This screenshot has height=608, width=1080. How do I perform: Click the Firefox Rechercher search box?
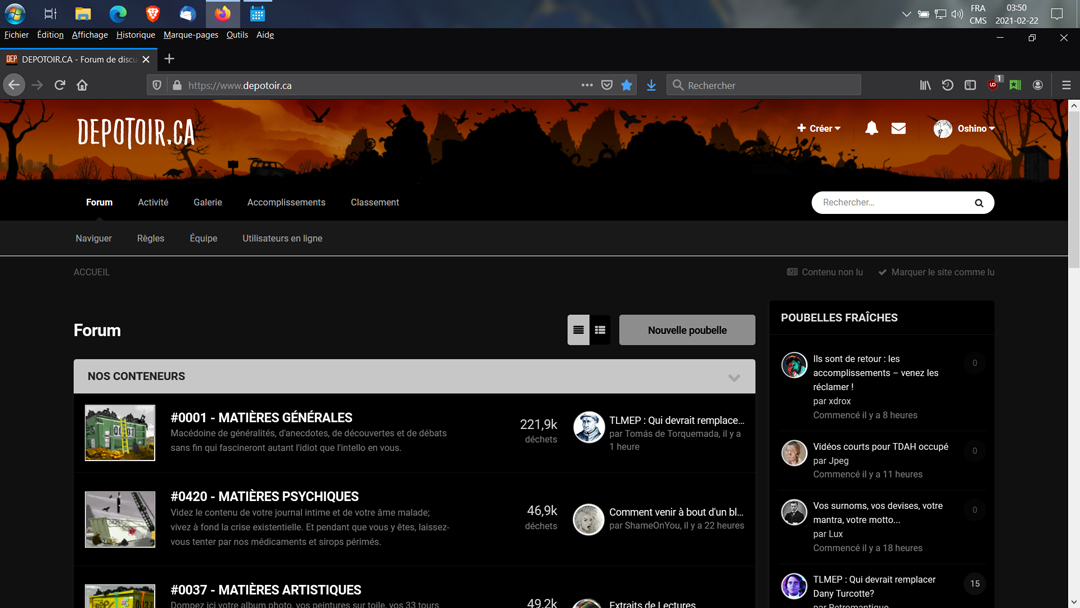click(763, 85)
